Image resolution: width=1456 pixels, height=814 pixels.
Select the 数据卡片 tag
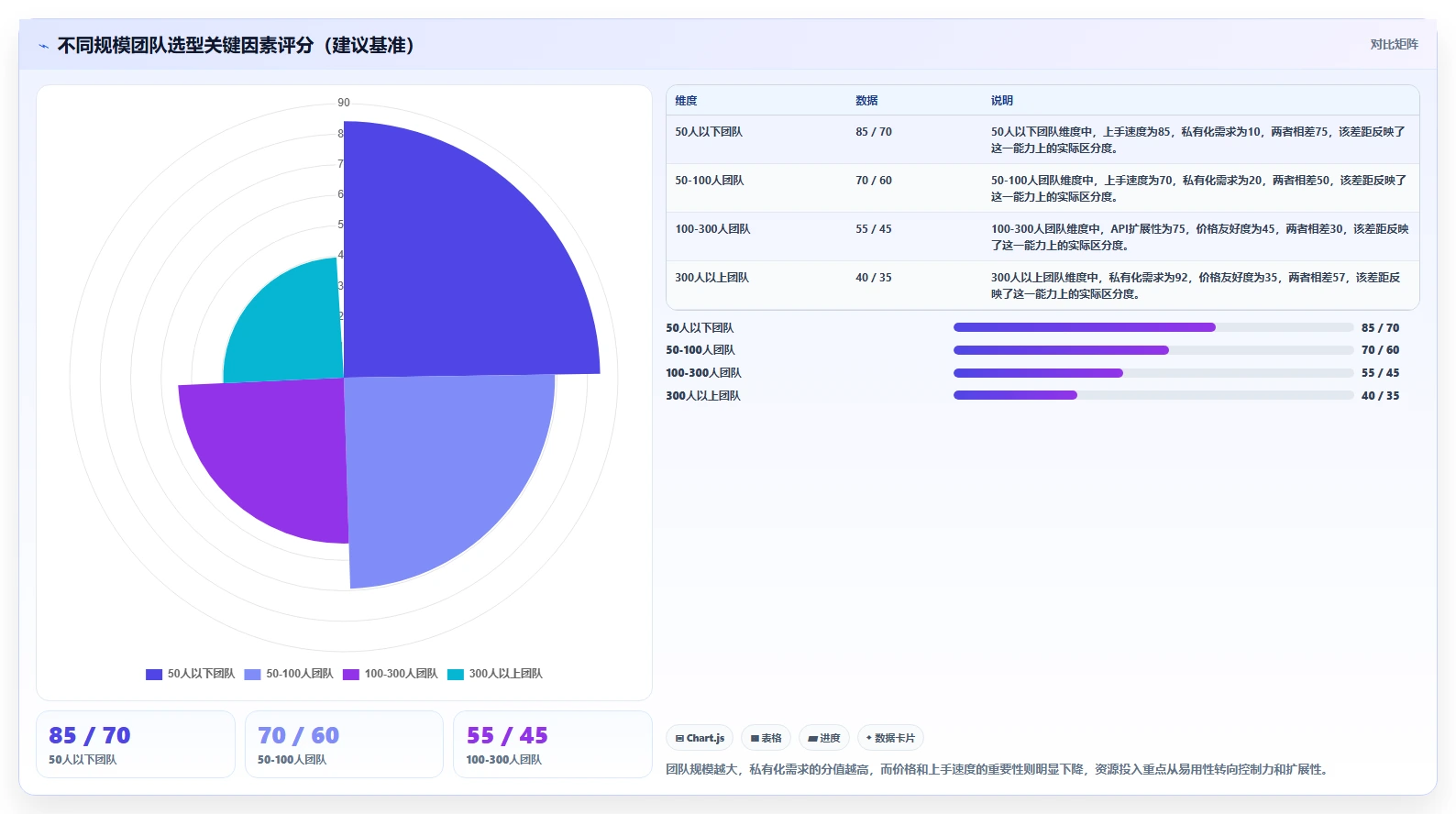click(890, 738)
